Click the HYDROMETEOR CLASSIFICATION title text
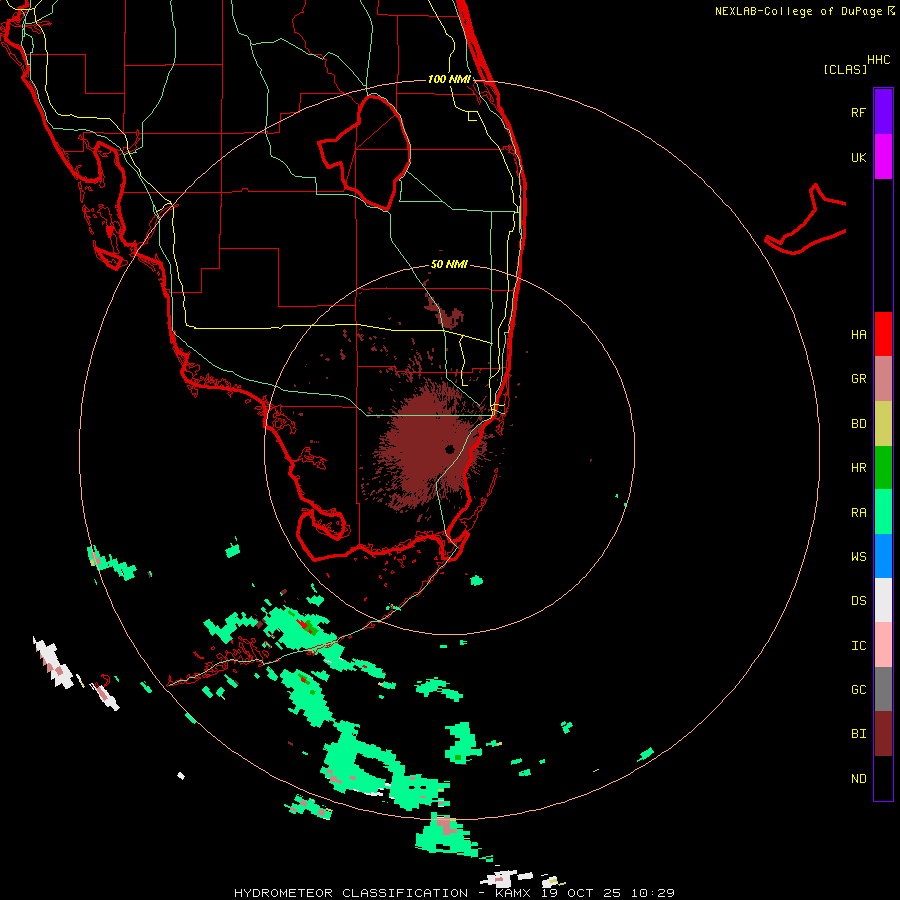The height and width of the screenshot is (900, 900). pyautogui.click(x=351, y=893)
